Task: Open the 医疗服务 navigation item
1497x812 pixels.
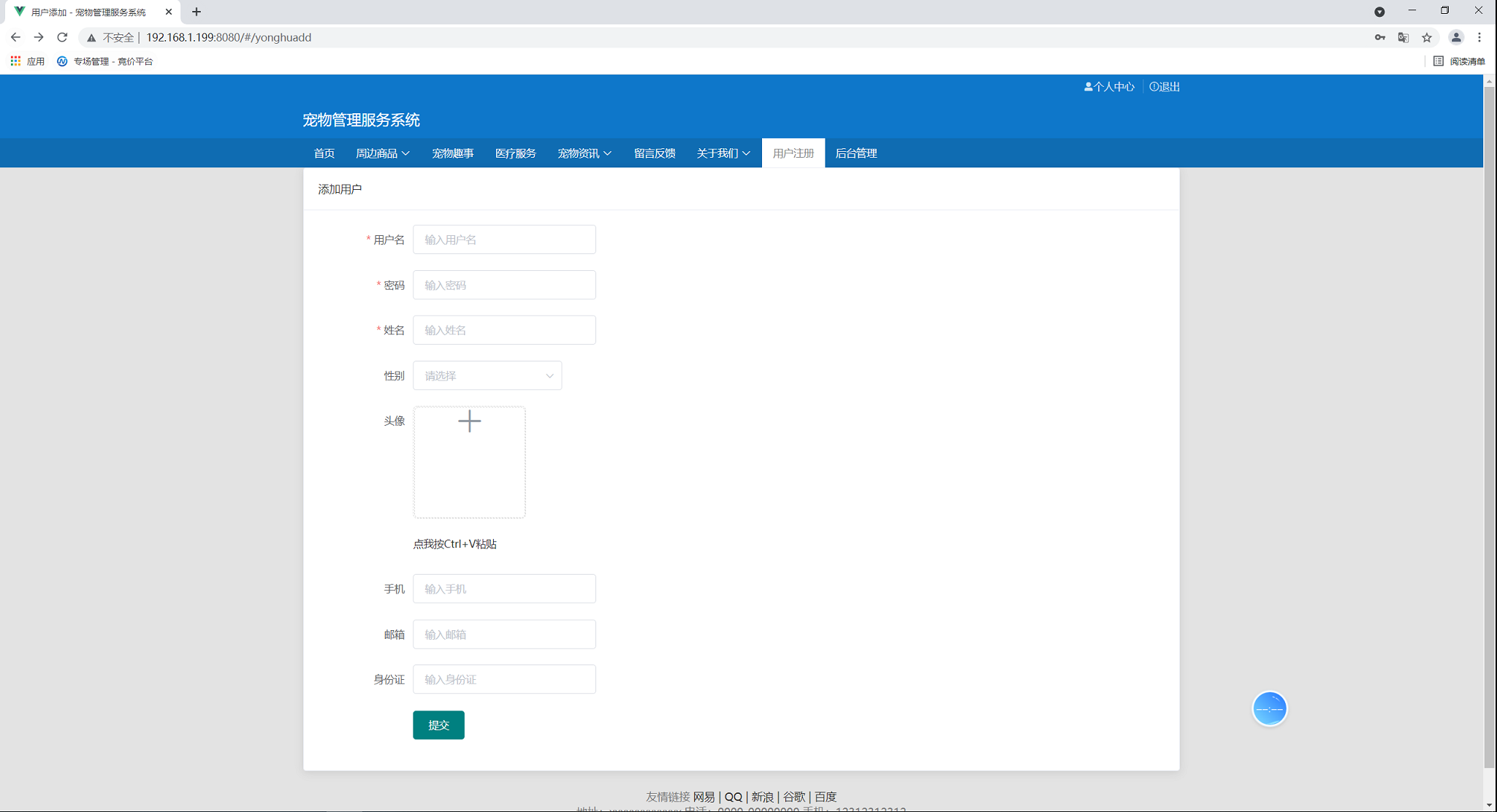Action: (515, 153)
